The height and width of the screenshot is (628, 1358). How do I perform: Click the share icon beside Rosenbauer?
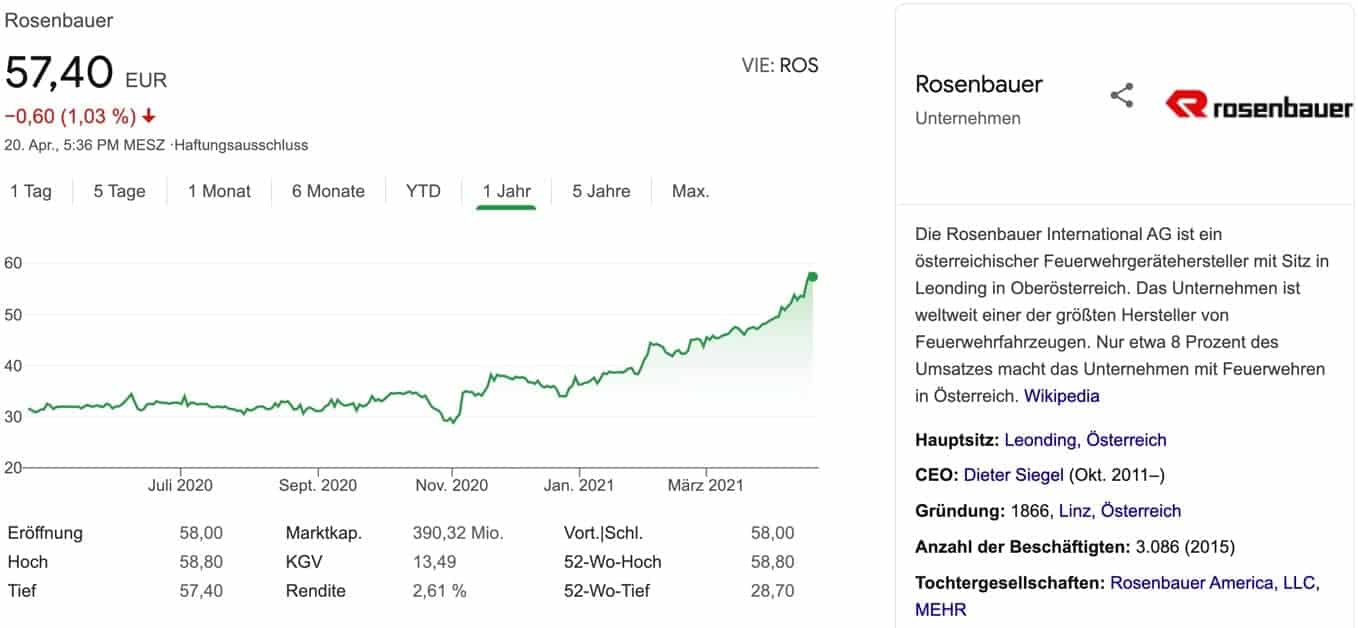coord(1122,96)
